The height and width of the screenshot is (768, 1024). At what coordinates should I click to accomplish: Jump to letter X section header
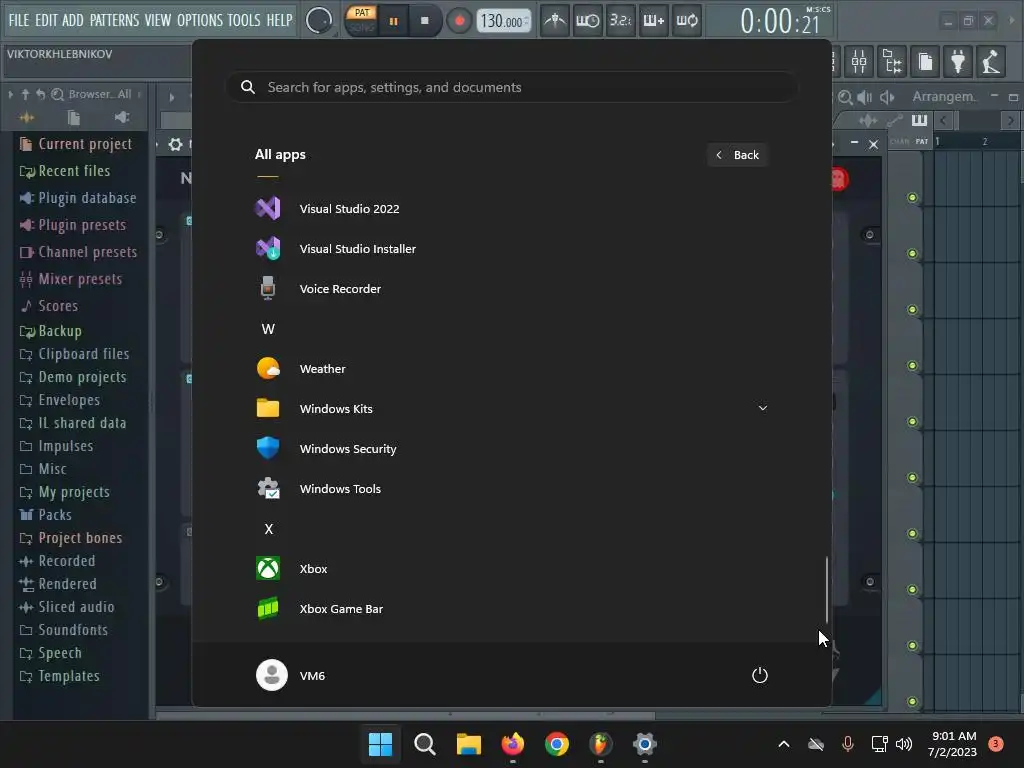coord(268,529)
